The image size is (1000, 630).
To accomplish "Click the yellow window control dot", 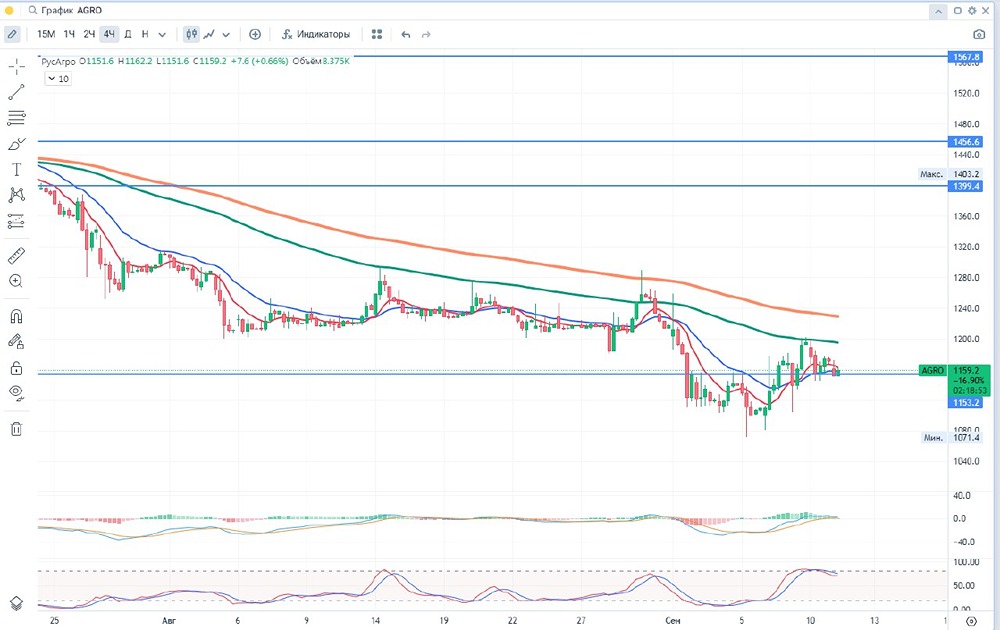I will pyautogui.click(x=9, y=10).
